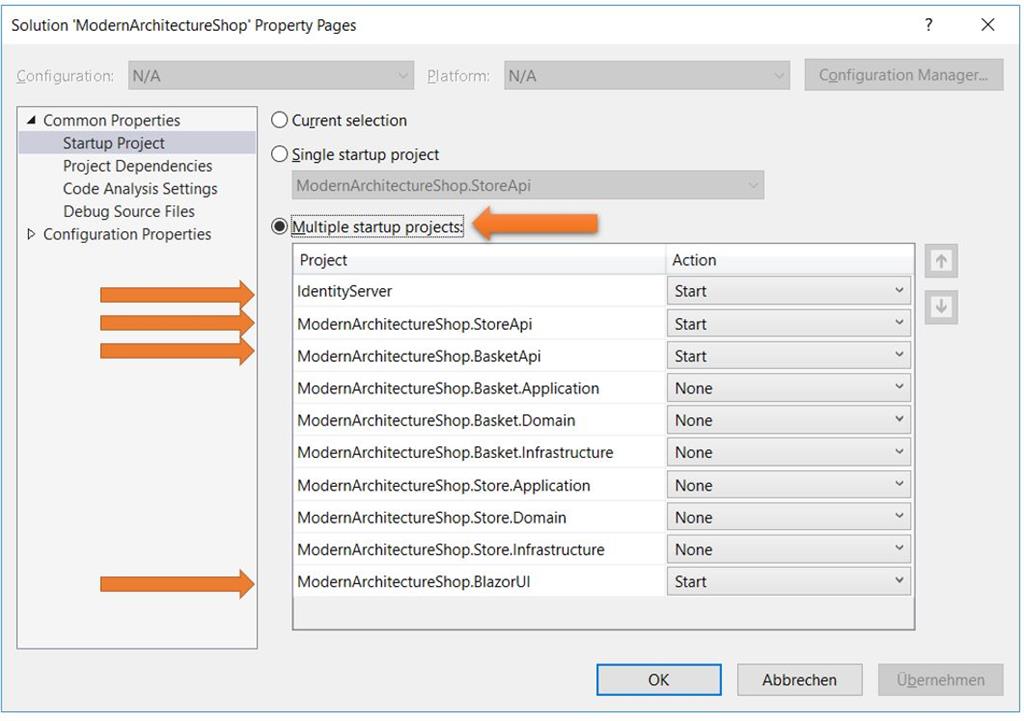Image resolution: width=1024 pixels, height=721 pixels.
Task: Click the help question mark icon
Action: (x=928, y=25)
